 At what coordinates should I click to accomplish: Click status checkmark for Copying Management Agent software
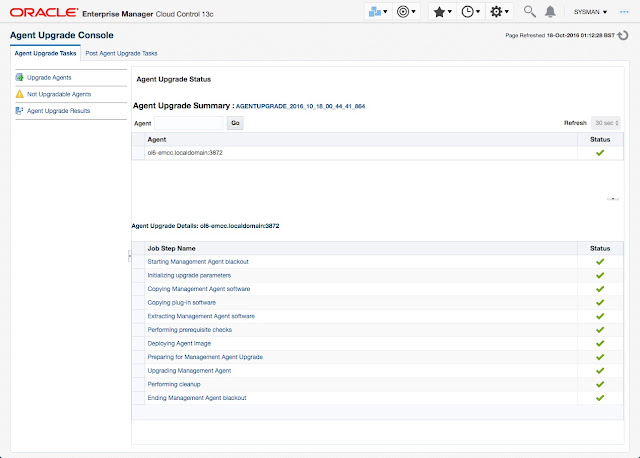pyautogui.click(x=600, y=289)
